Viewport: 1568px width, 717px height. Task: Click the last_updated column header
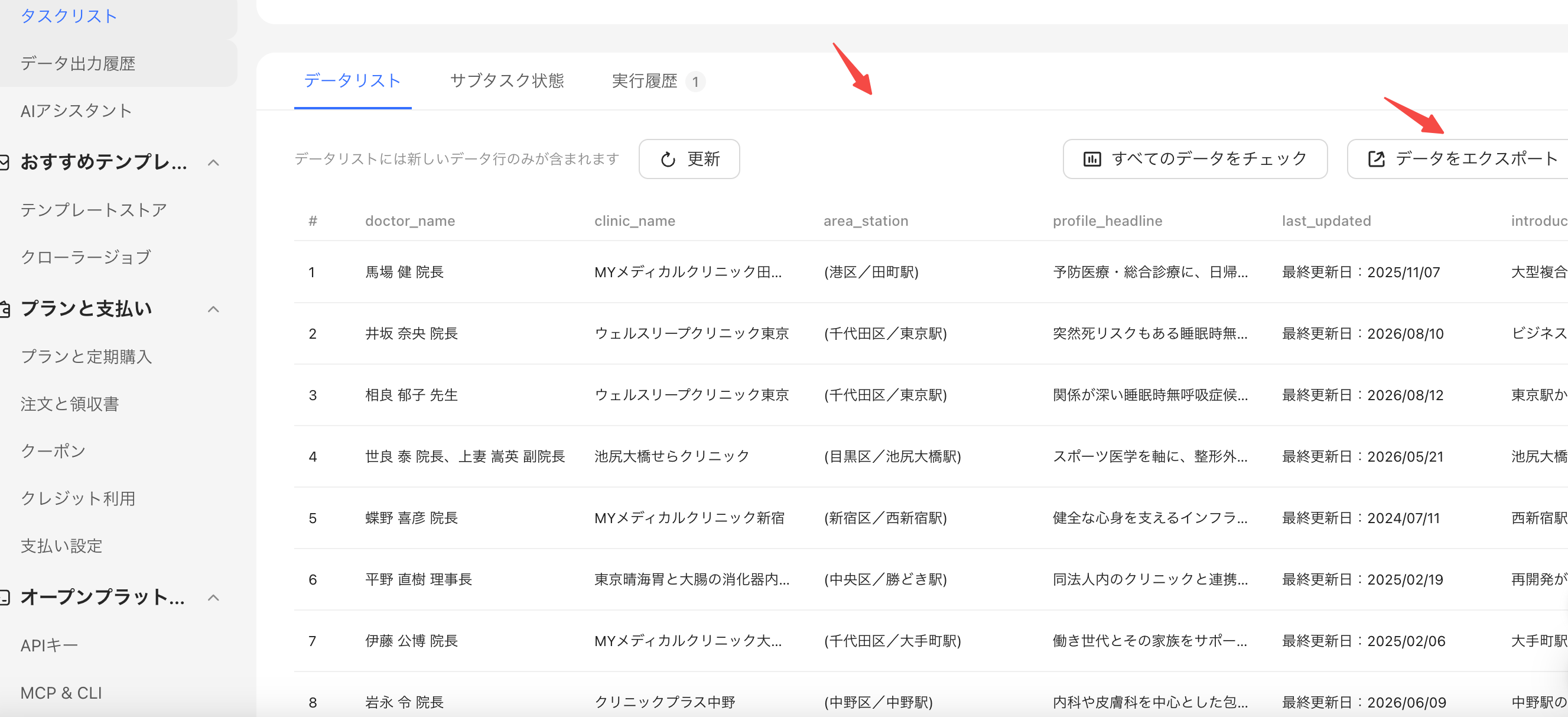[x=1326, y=220]
